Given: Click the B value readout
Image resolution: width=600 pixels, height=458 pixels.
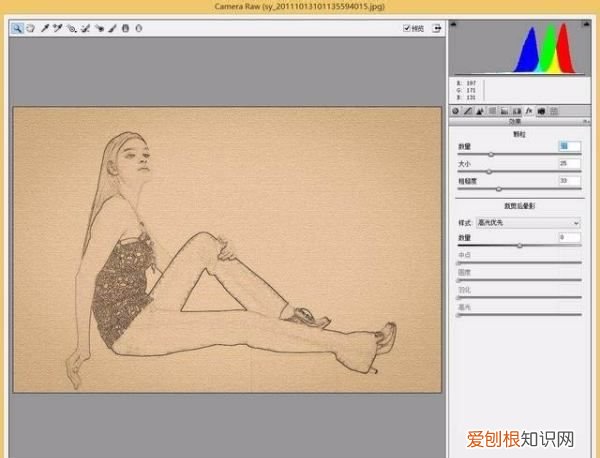Looking at the screenshot, I should pos(466,98).
